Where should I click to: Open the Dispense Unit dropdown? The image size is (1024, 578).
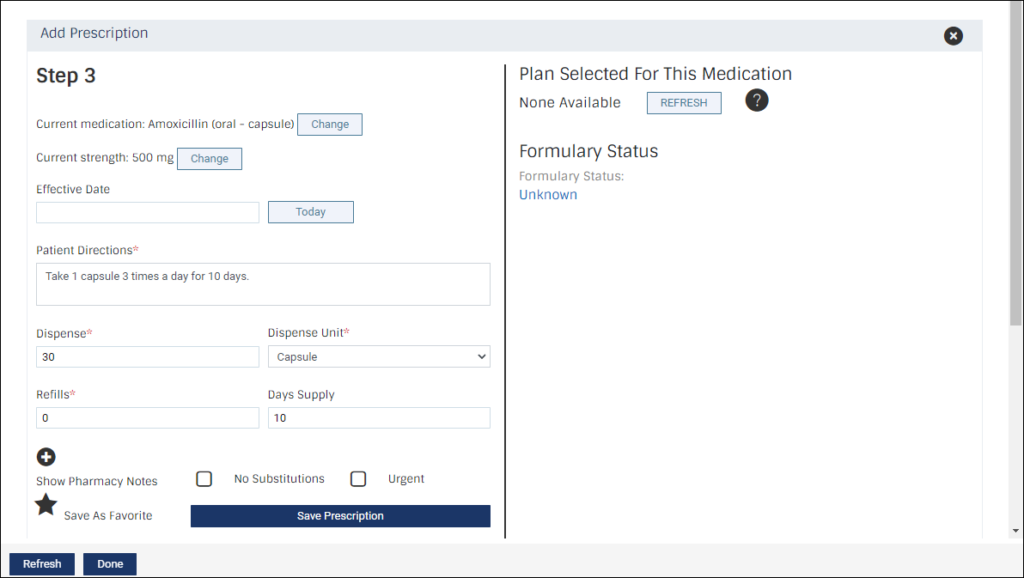pyautogui.click(x=379, y=357)
